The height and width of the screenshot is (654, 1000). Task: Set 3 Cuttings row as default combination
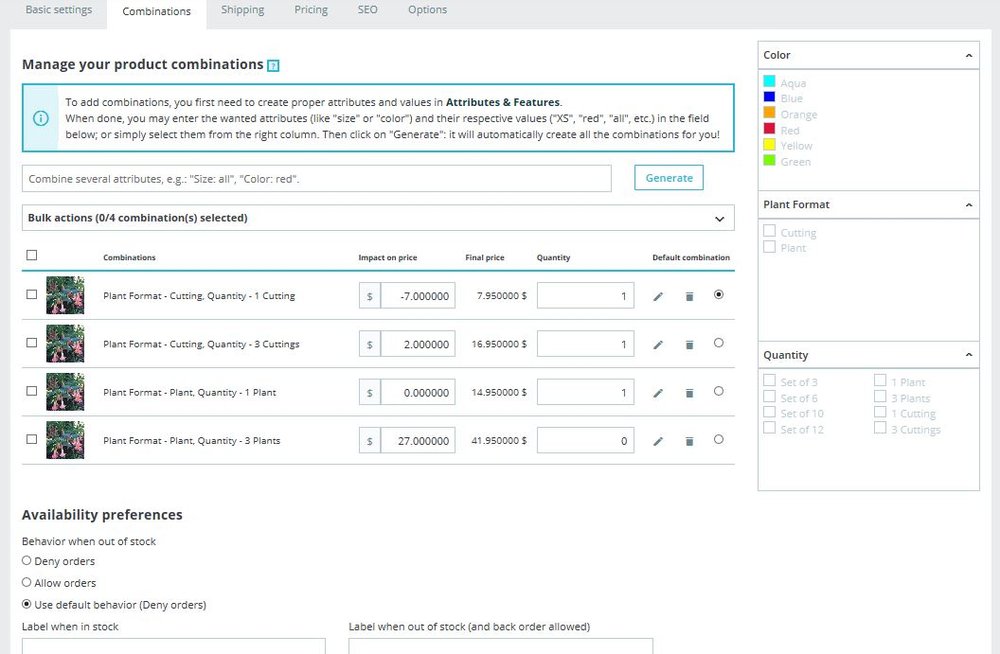coord(719,343)
